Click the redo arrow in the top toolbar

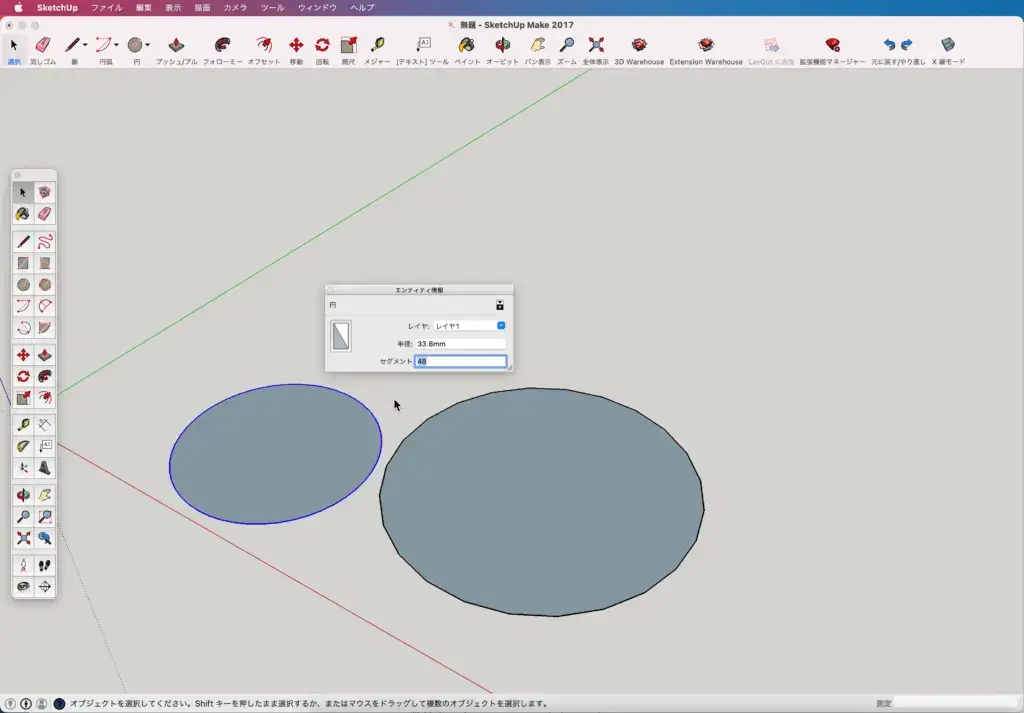[906, 44]
